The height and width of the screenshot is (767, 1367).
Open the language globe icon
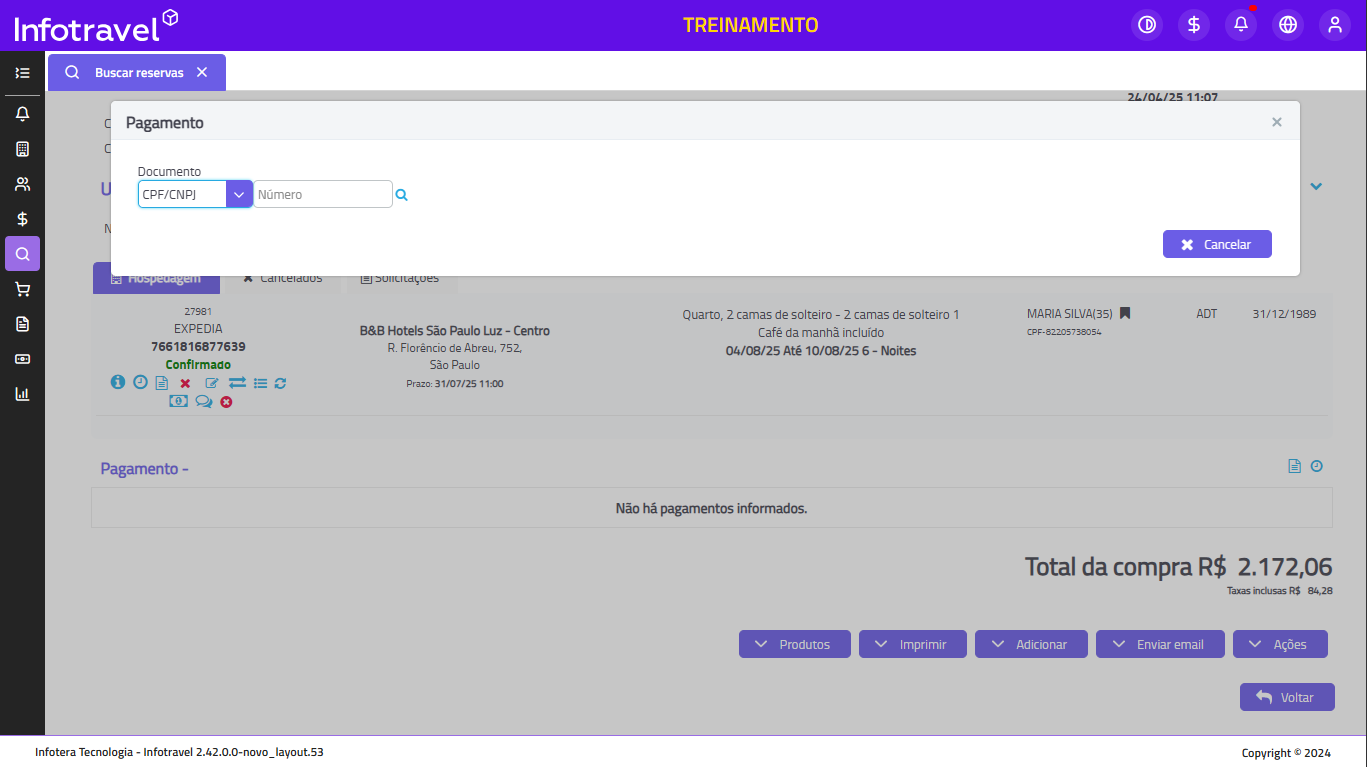pos(1288,25)
